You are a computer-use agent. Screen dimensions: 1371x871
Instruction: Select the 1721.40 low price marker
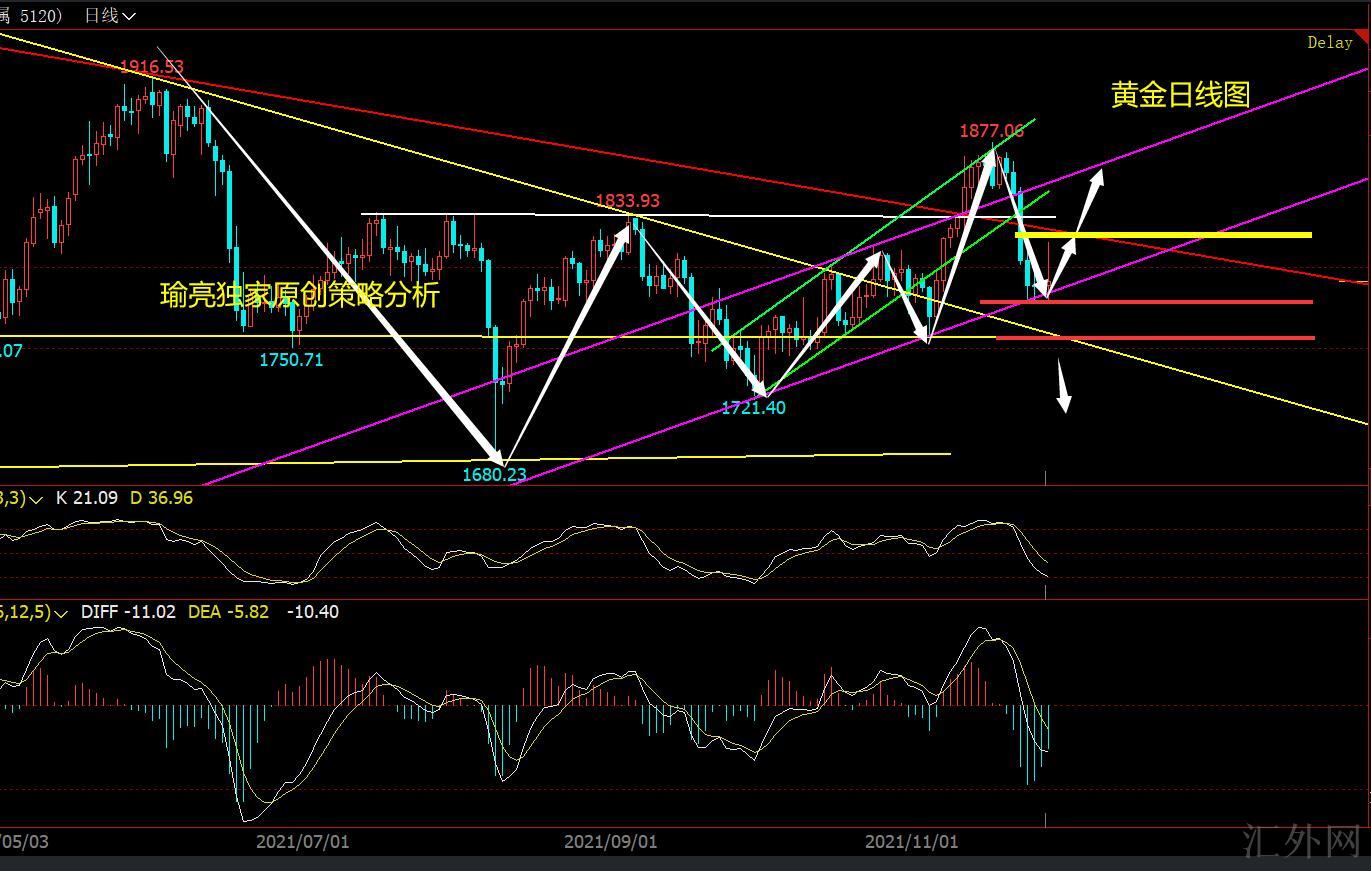753,408
